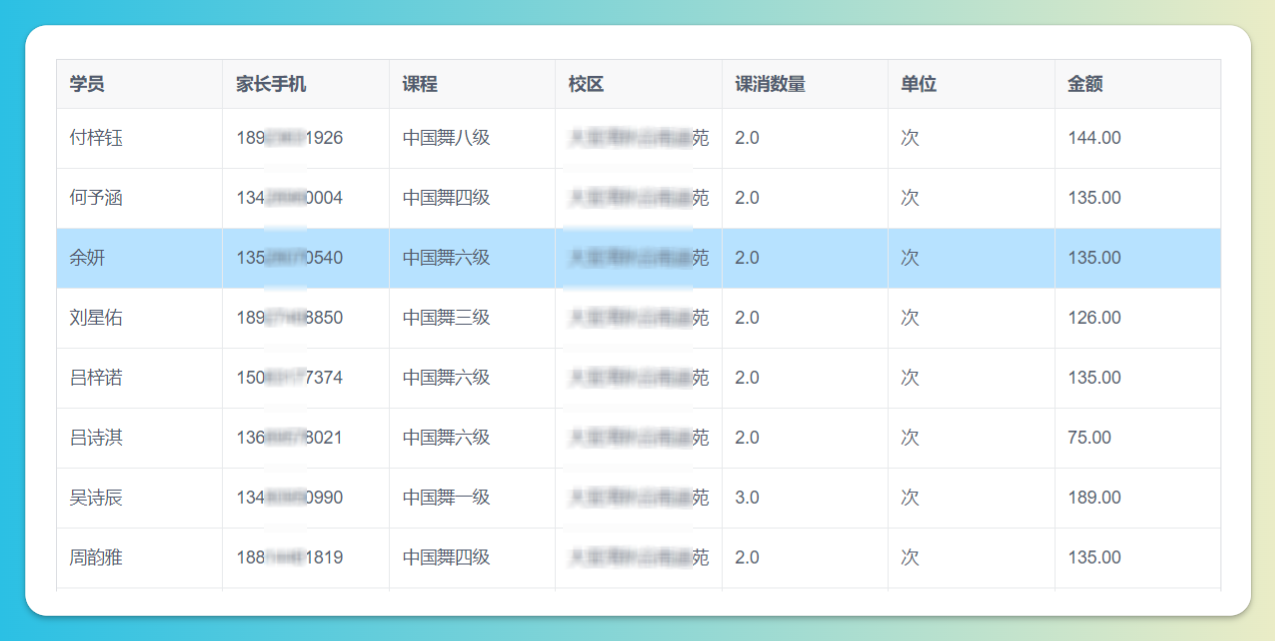
Task: Select student name 何予涵
Action: (x=96, y=198)
